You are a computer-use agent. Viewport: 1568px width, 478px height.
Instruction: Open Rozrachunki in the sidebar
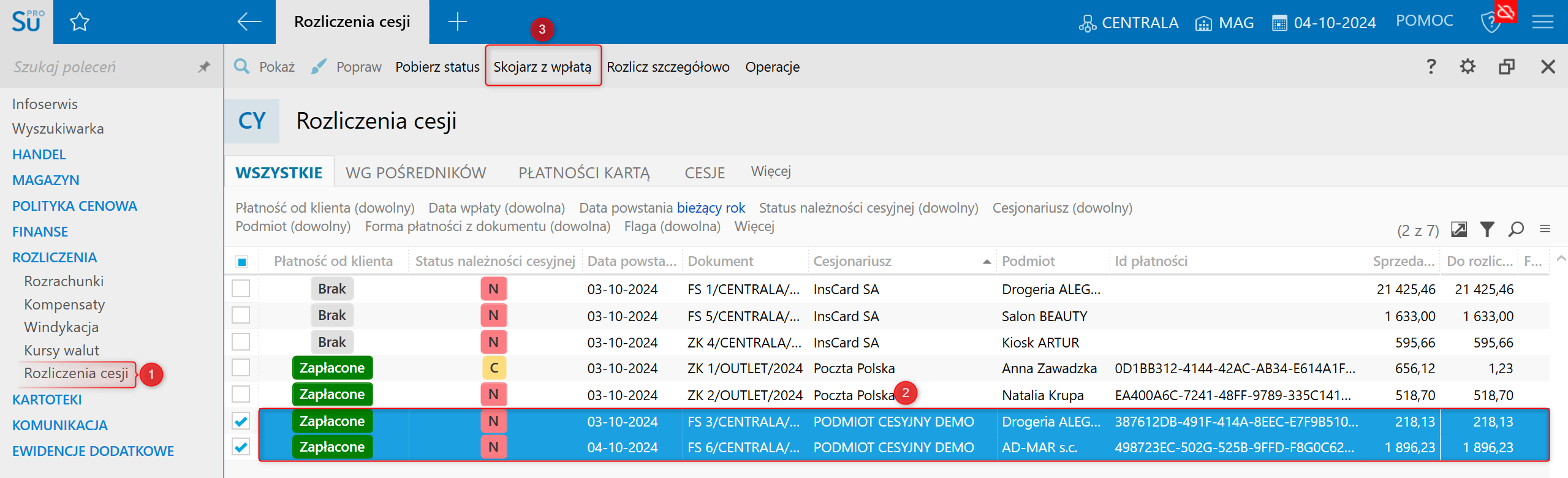click(64, 281)
